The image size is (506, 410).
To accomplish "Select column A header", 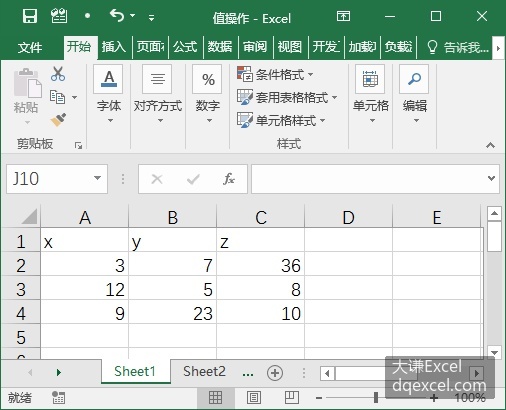I will pos(85,217).
